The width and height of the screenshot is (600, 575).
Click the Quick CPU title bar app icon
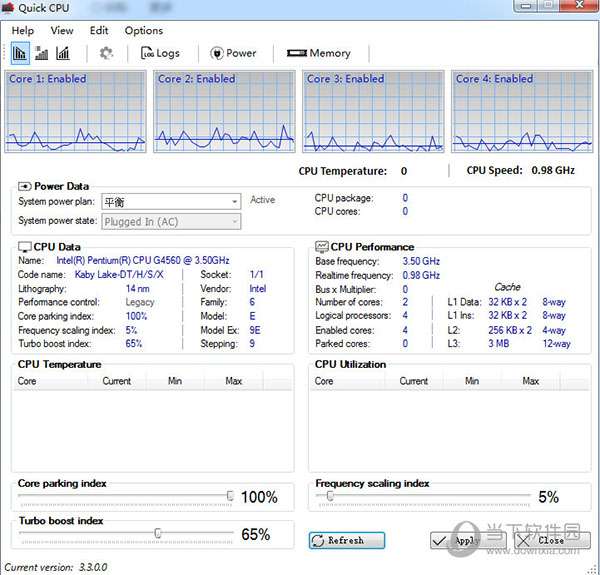pyautogui.click(x=10, y=9)
